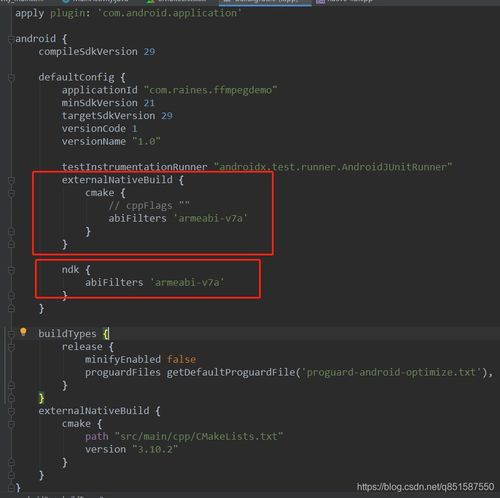Collapse the buildTypes block
This screenshot has width=500, height=498.
coord(11,334)
